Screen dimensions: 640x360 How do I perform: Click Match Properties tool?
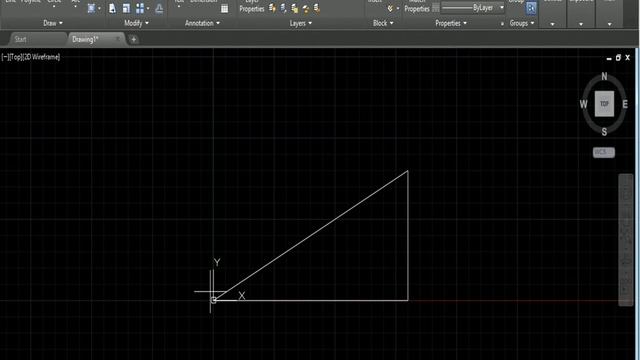coord(417,7)
